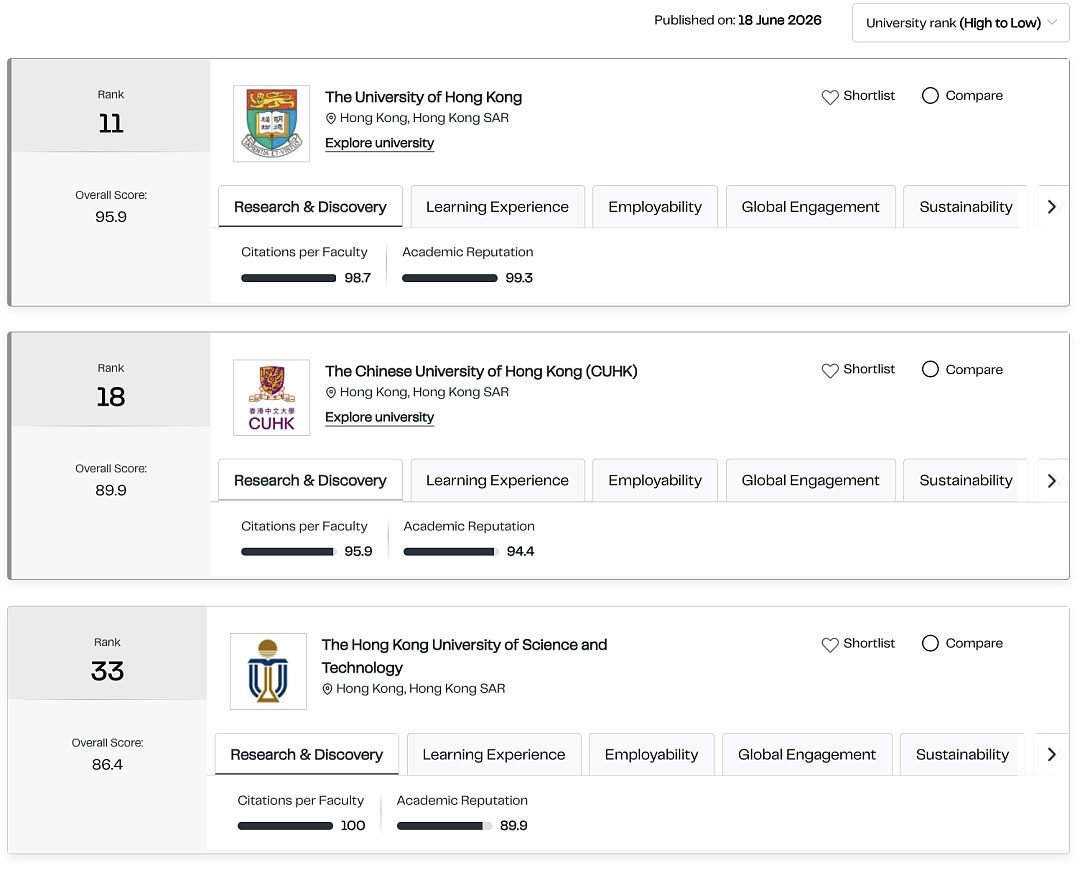This screenshot has height=870, width=1080.
Task: Click the heart icon for HKUST shortlist
Action: [x=830, y=645]
